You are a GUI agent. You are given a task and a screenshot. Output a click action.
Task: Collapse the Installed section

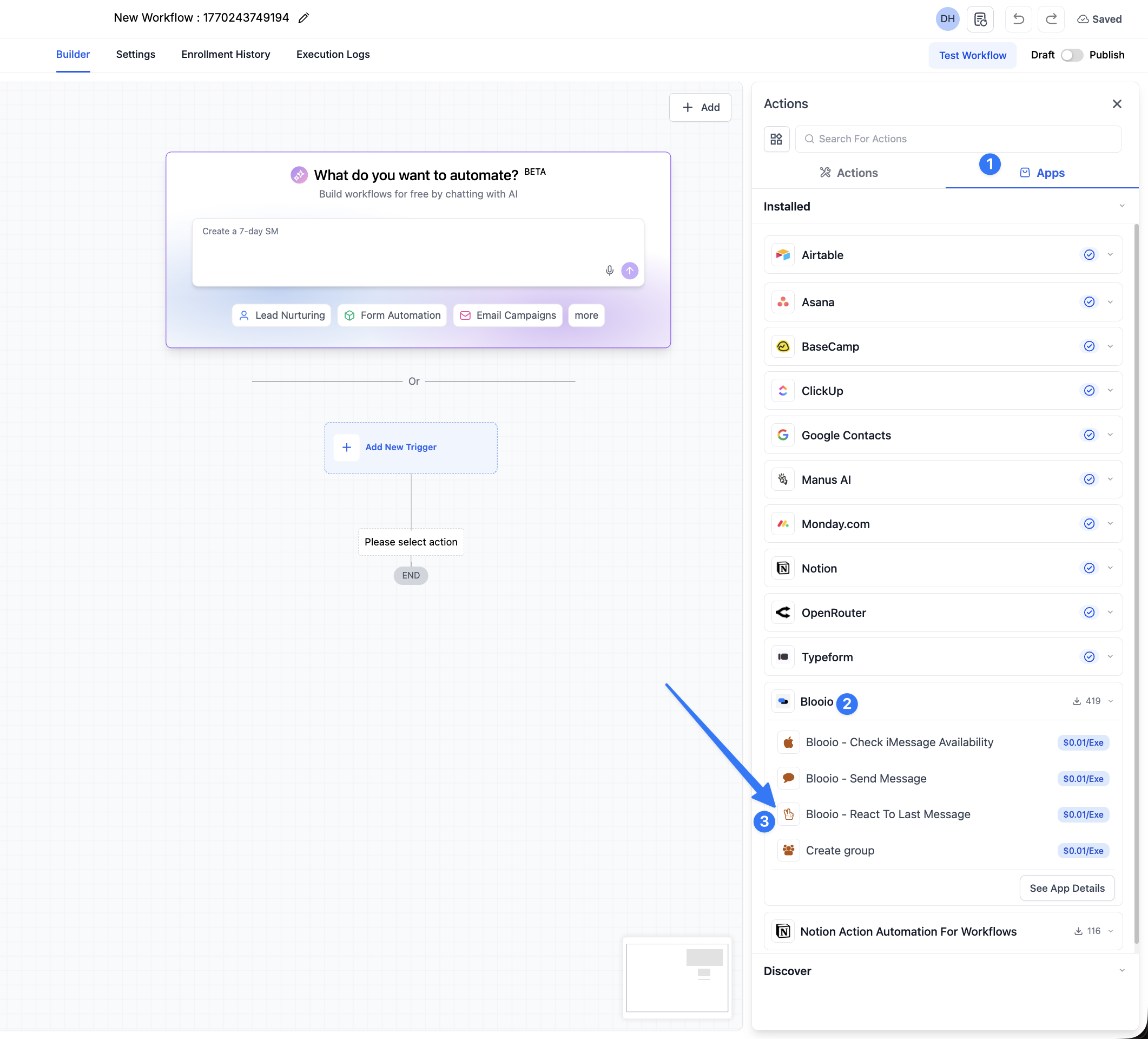[1122, 206]
